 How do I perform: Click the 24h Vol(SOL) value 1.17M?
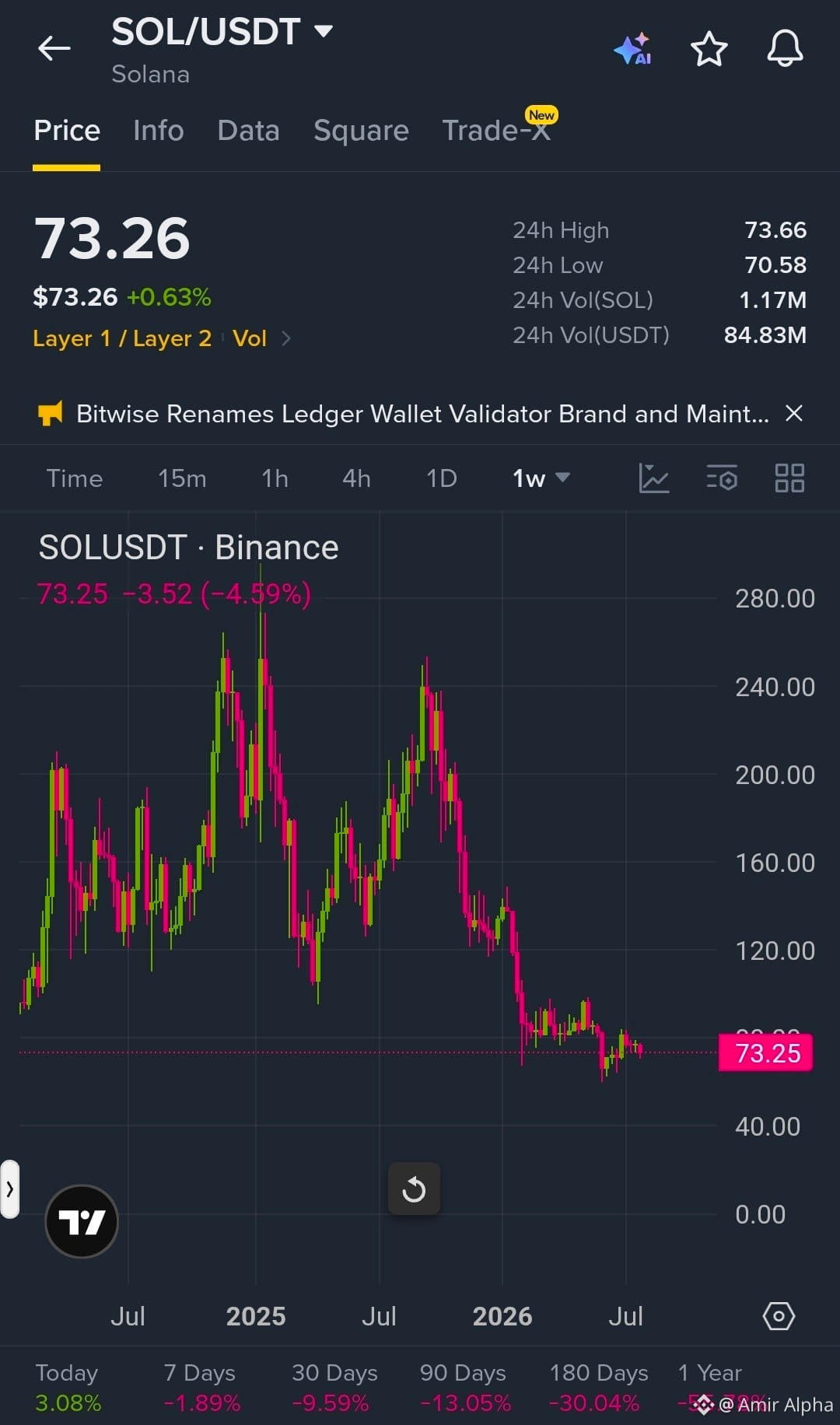[772, 300]
